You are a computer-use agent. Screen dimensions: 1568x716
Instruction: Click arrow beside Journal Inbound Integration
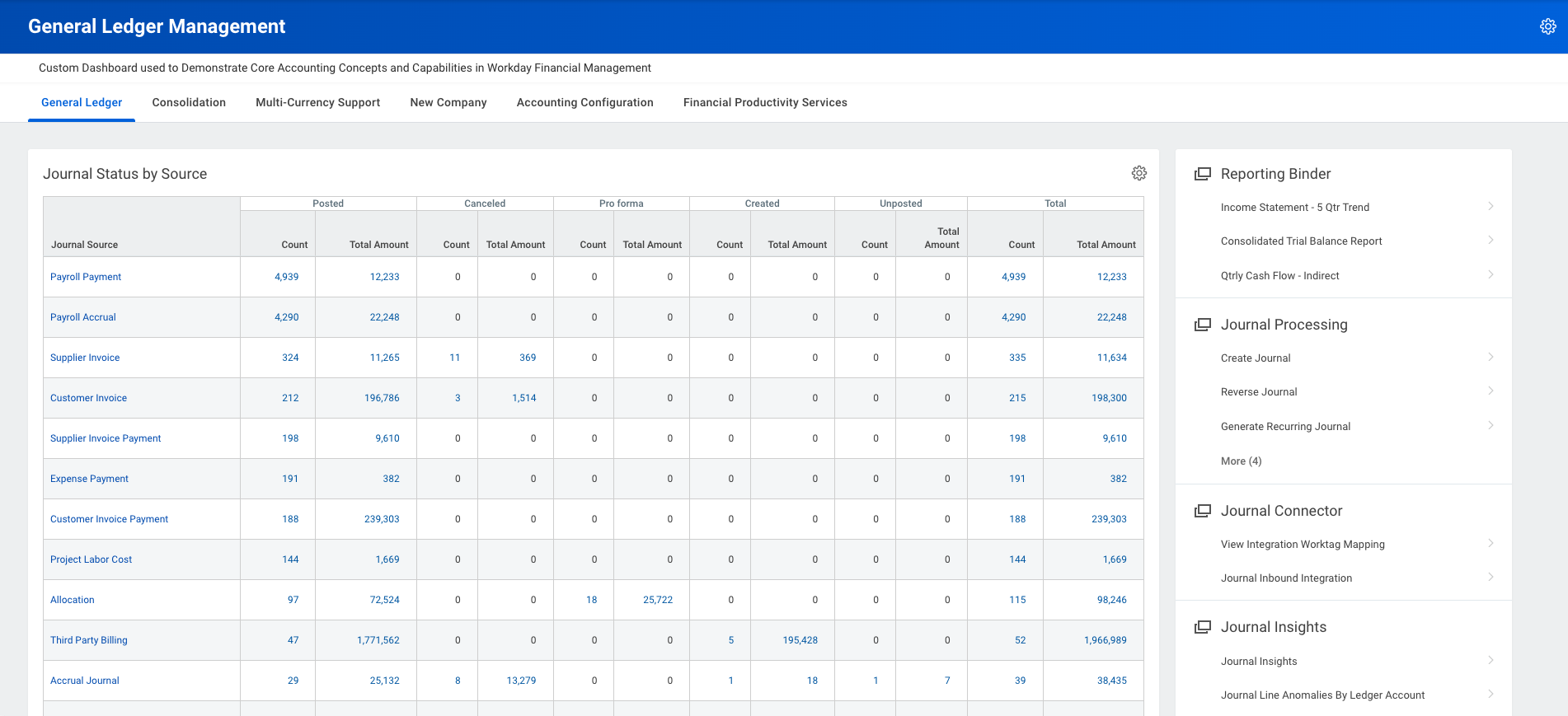click(x=1491, y=578)
